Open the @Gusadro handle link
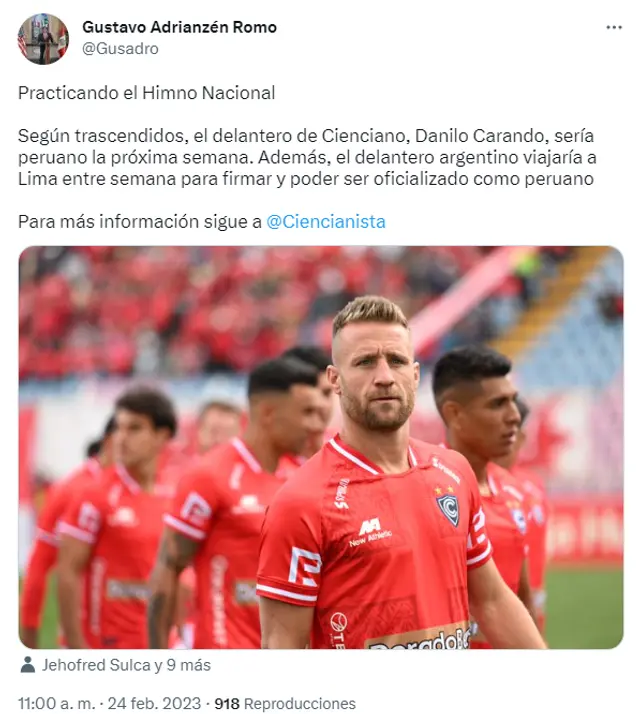This screenshot has width=640, height=714. coord(120,49)
